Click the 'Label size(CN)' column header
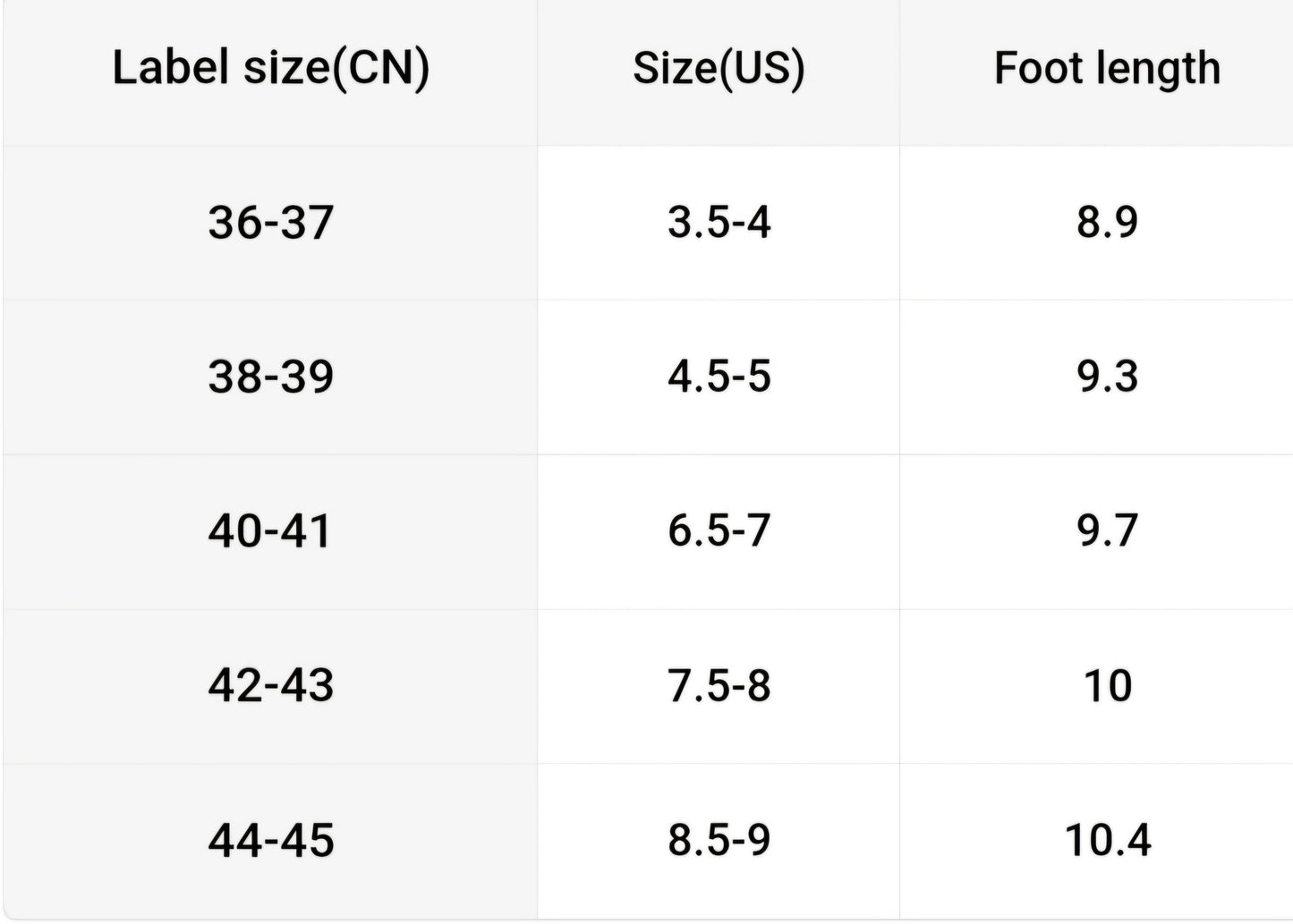 tap(270, 69)
